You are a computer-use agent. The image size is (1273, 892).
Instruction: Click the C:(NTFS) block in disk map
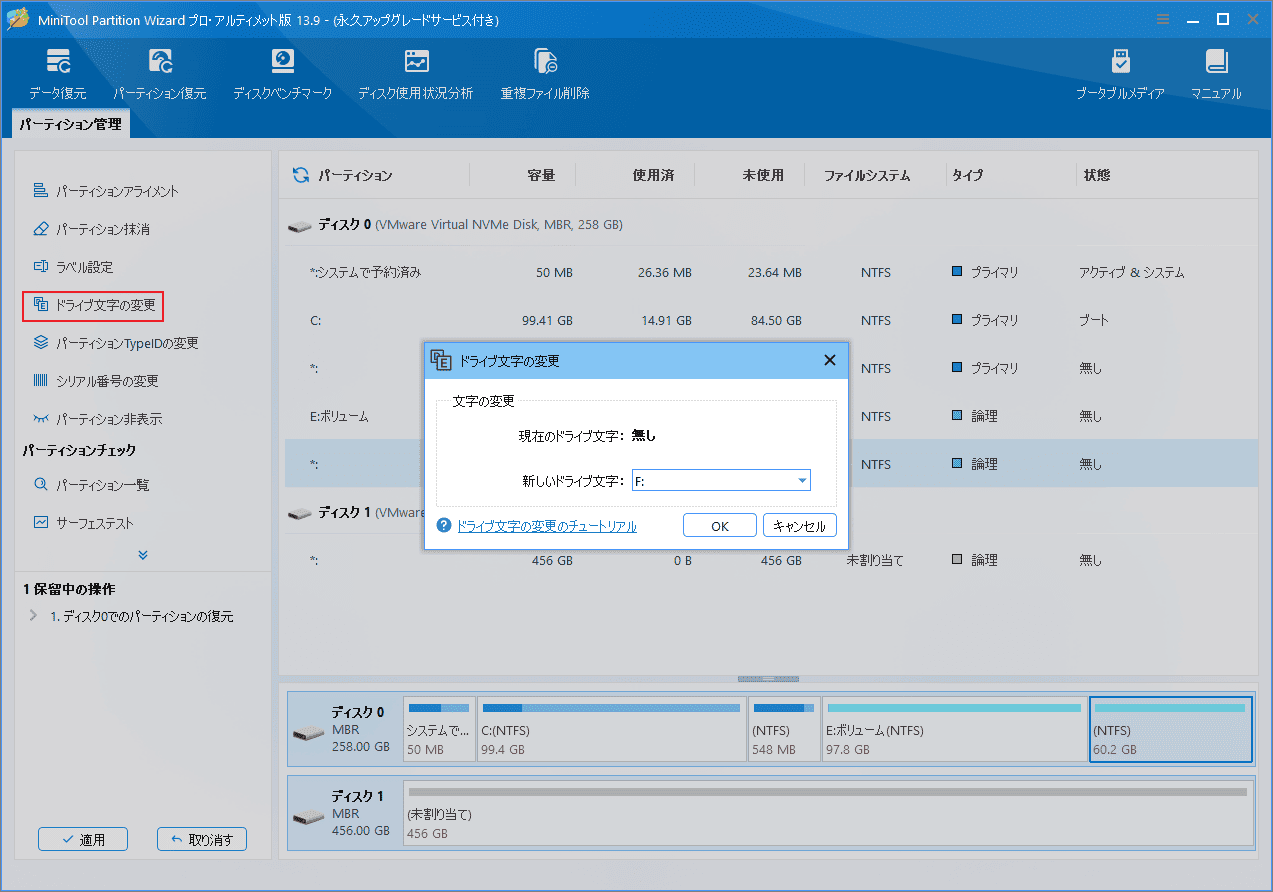tap(611, 729)
